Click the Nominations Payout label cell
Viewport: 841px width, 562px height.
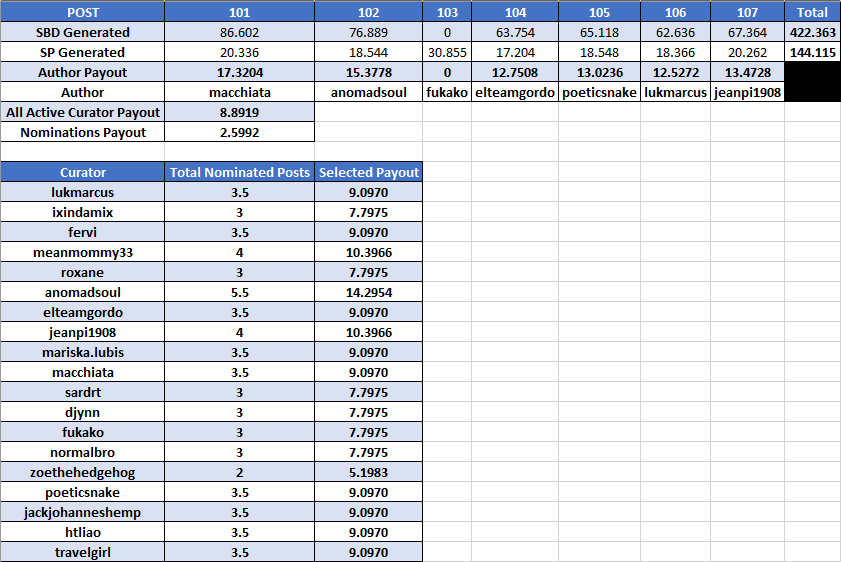tap(83, 132)
